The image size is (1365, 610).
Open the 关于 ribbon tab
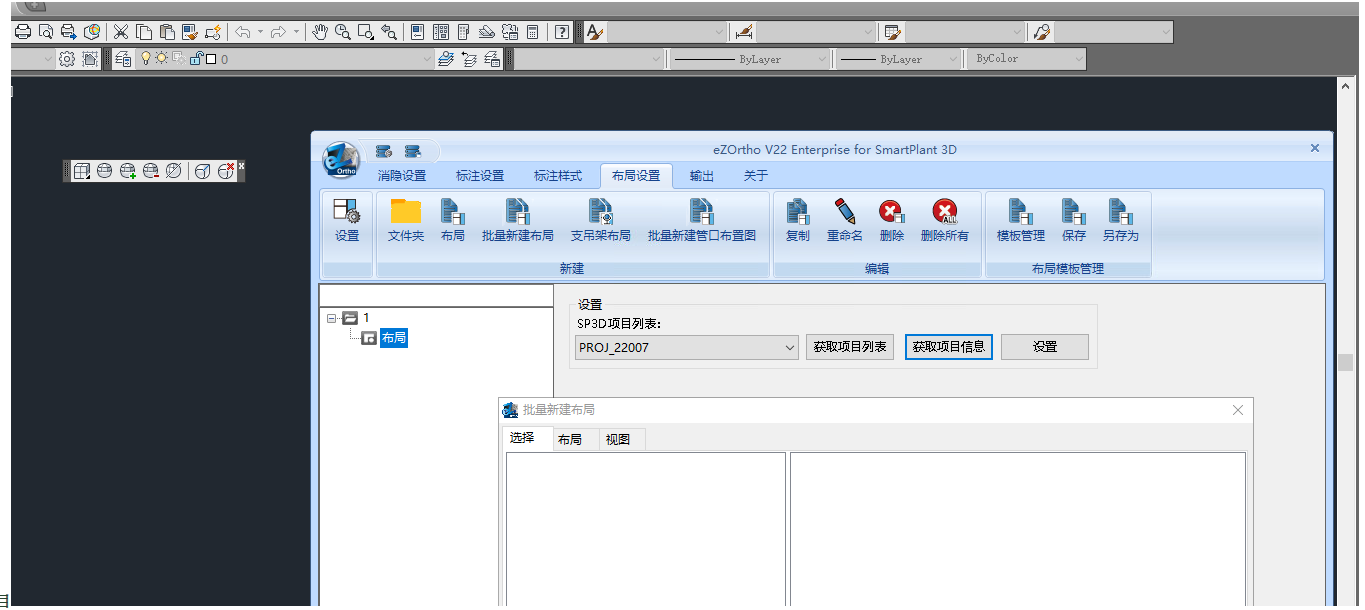pyautogui.click(x=756, y=176)
